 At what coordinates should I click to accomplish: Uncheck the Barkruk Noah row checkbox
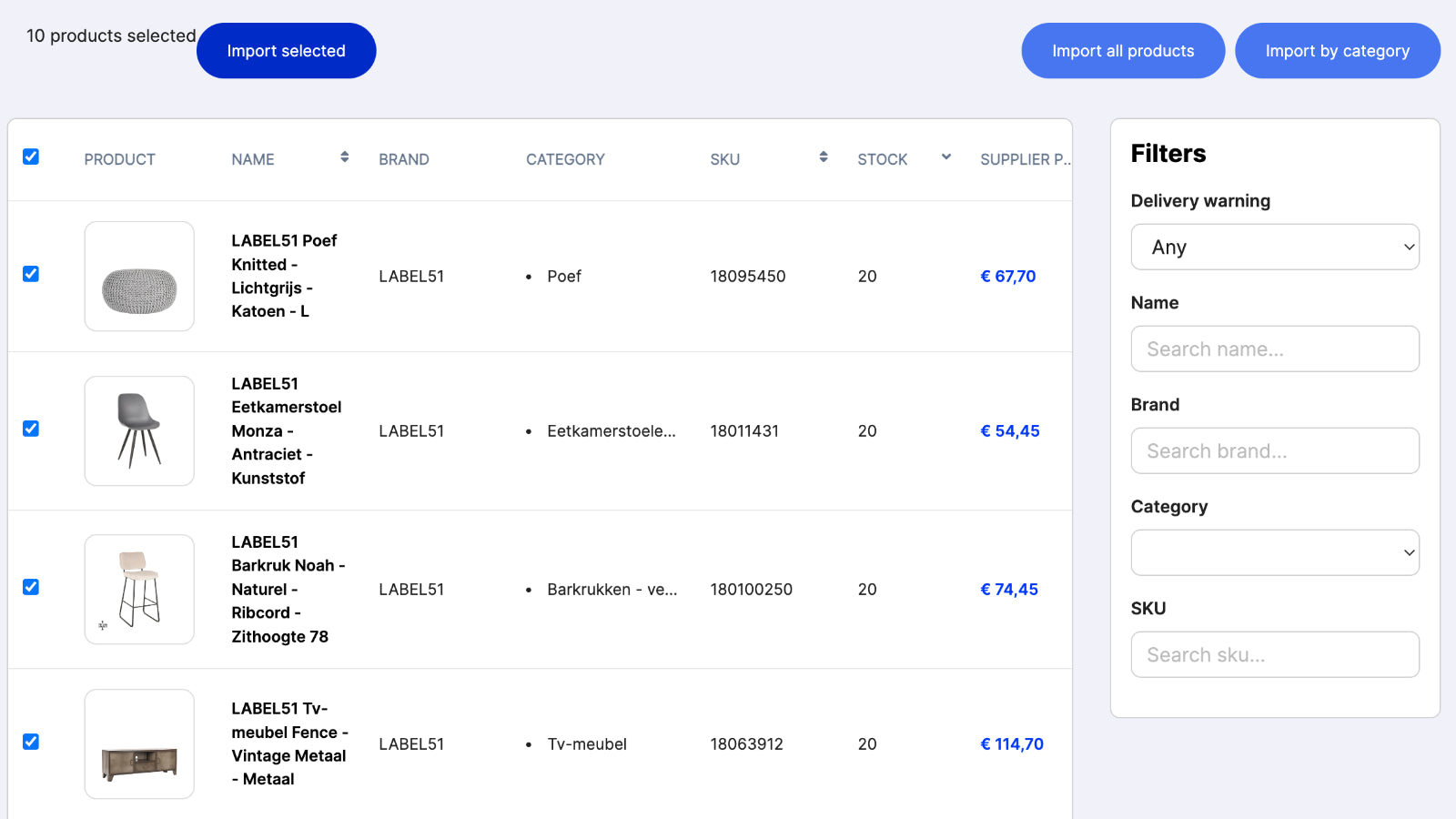pyautogui.click(x=31, y=587)
